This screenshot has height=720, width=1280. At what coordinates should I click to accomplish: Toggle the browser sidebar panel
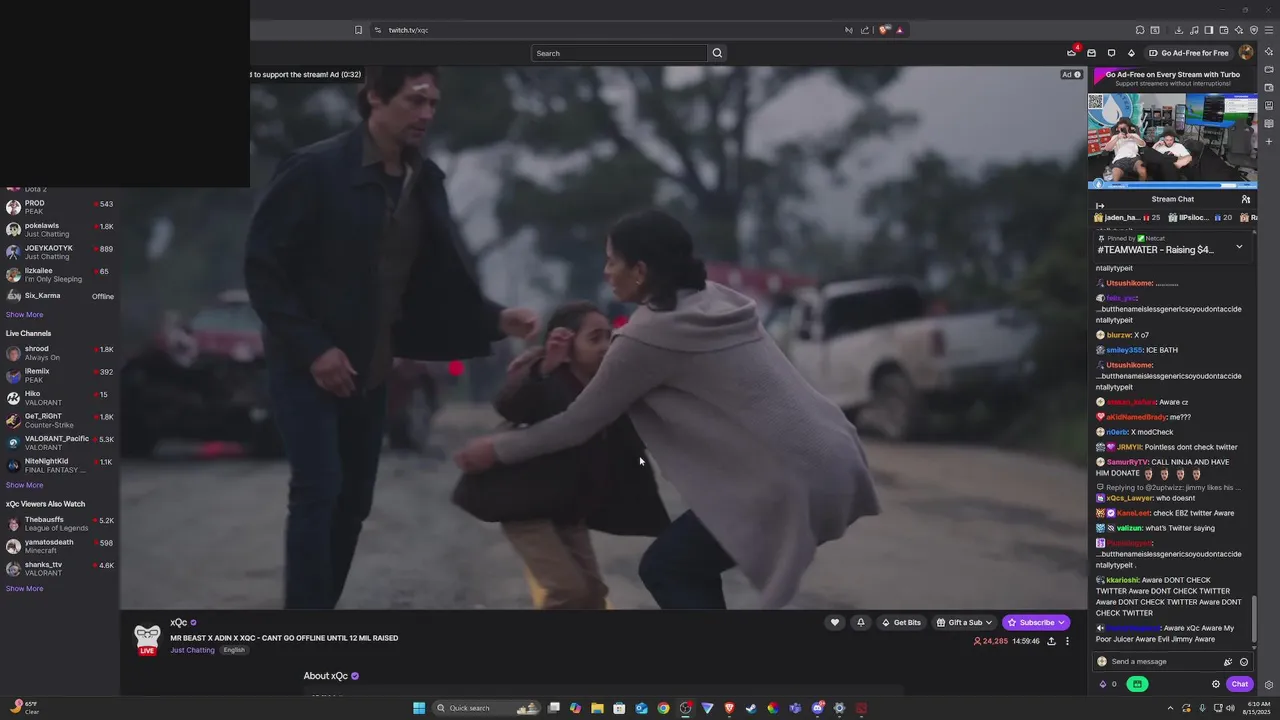(x=1208, y=30)
